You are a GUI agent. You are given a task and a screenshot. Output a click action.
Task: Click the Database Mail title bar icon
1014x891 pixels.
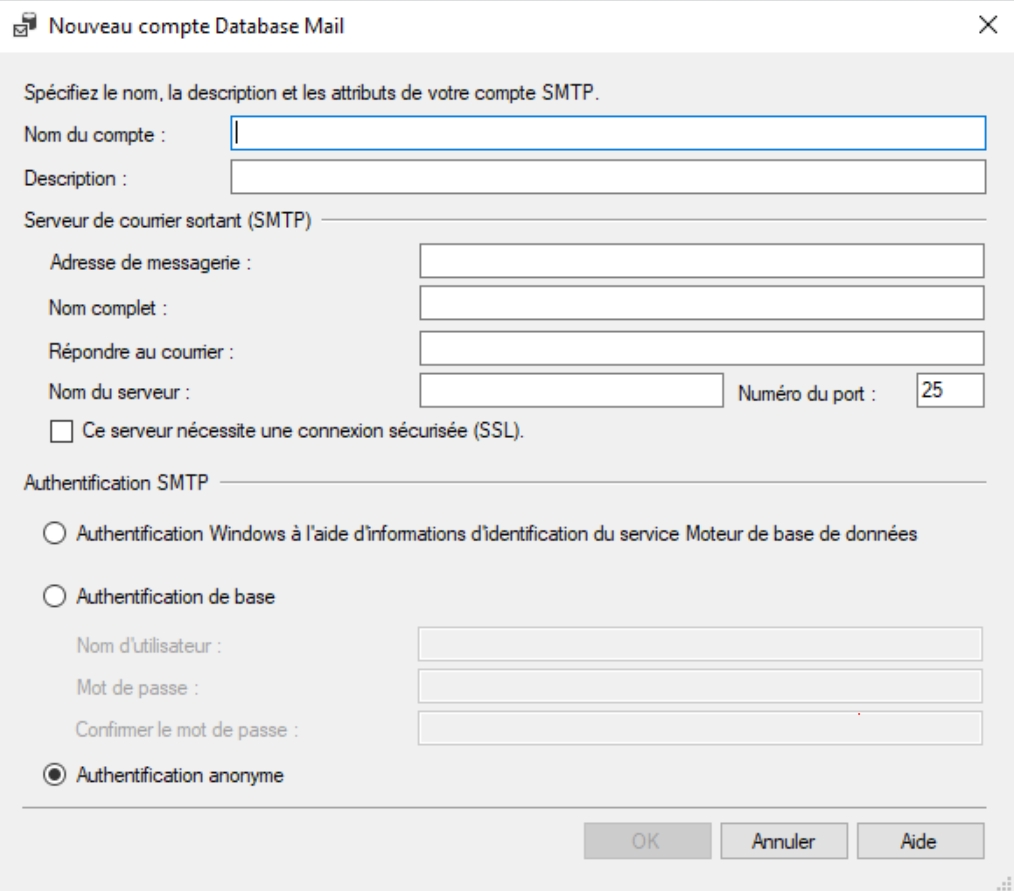(x=21, y=26)
